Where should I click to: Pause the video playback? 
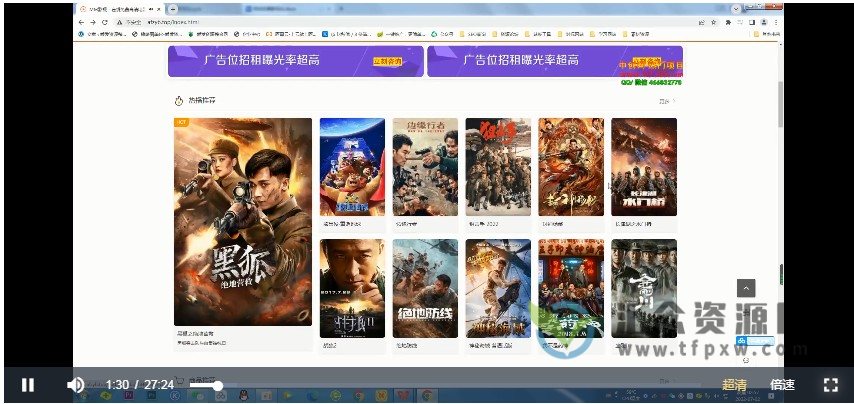[28, 385]
